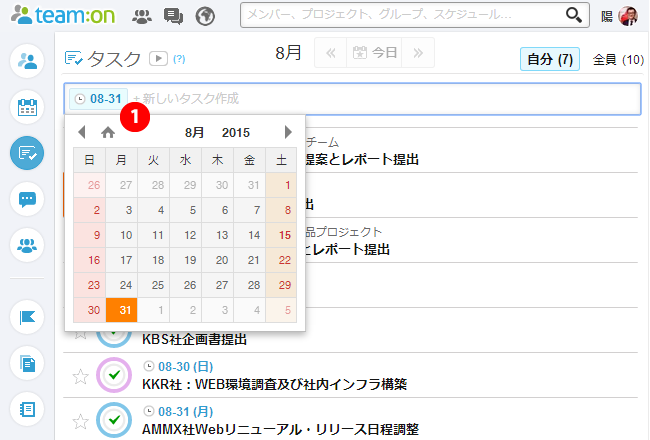
Task: Click date picker next month arrow
Action: tap(288, 132)
